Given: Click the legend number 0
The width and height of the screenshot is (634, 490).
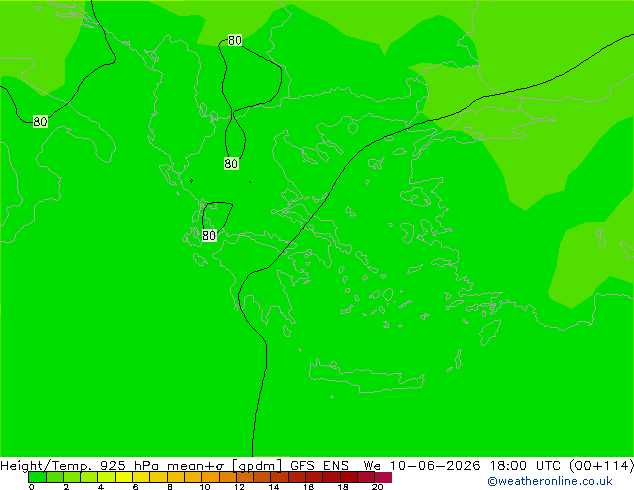Looking at the screenshot, I should (x=32, y=487).
